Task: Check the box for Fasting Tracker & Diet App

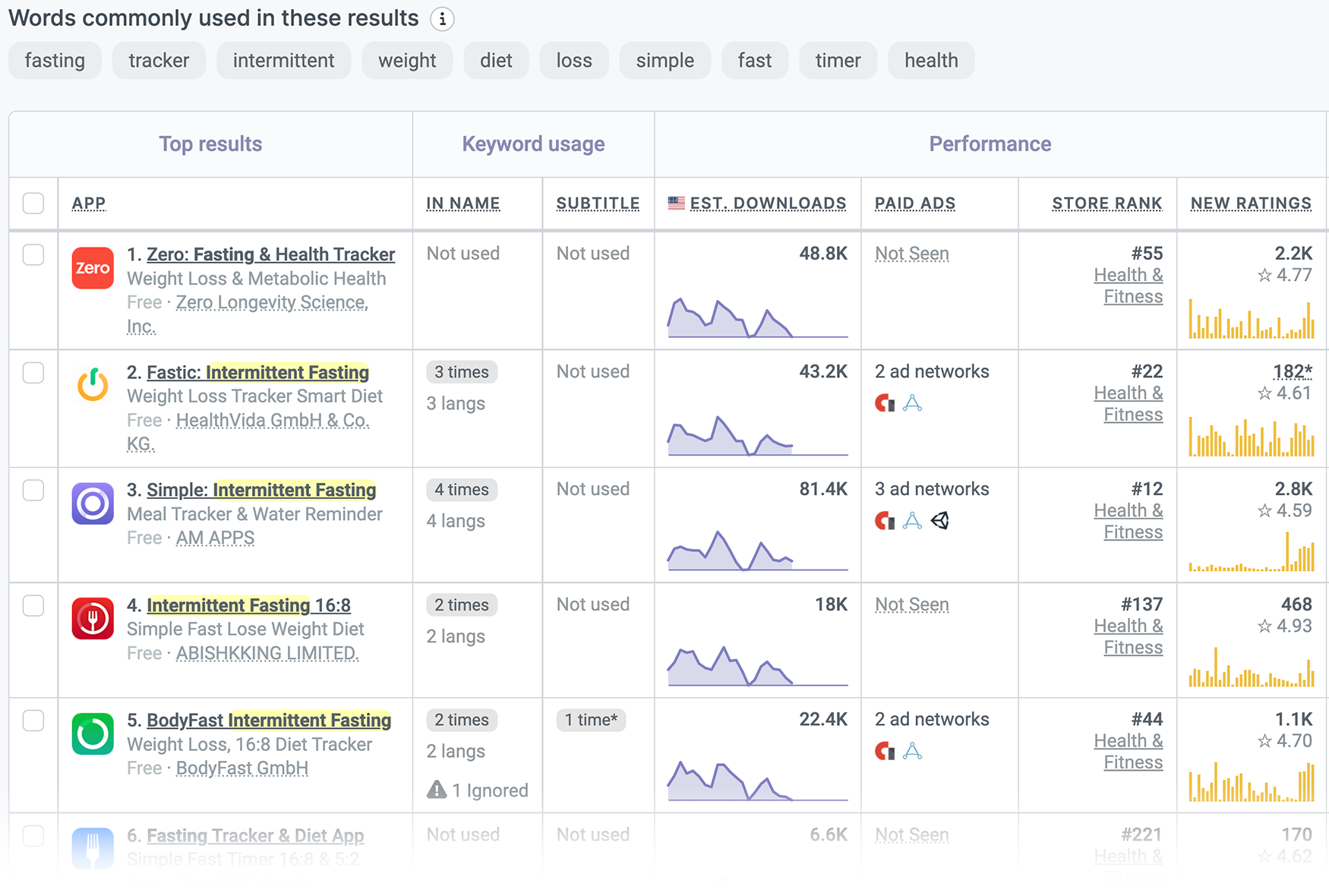Action: click(33, 836)
